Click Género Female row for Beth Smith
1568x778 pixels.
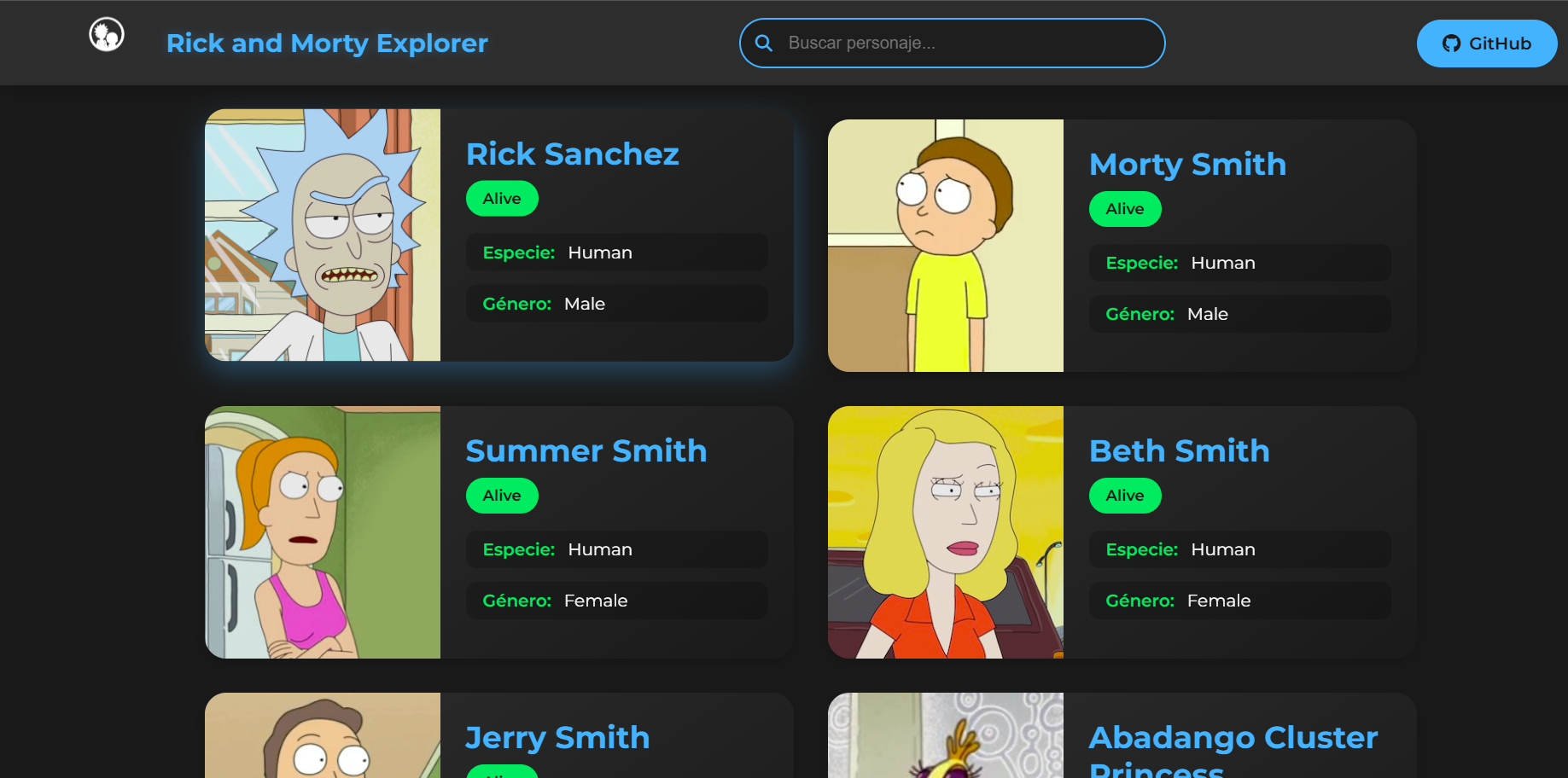coord(1240,601)
